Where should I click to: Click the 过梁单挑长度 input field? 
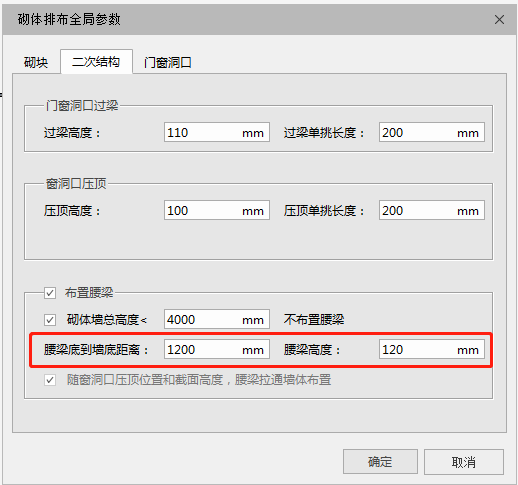pyautogui.click(x=432, y=132)
